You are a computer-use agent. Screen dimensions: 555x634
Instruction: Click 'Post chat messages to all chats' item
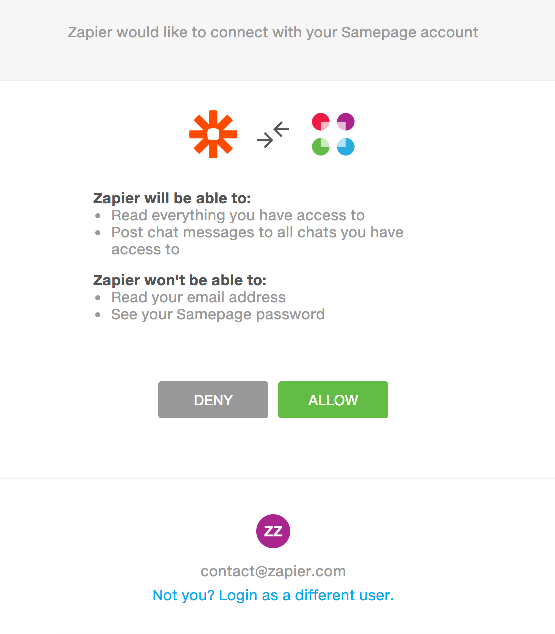click(257, 241)
